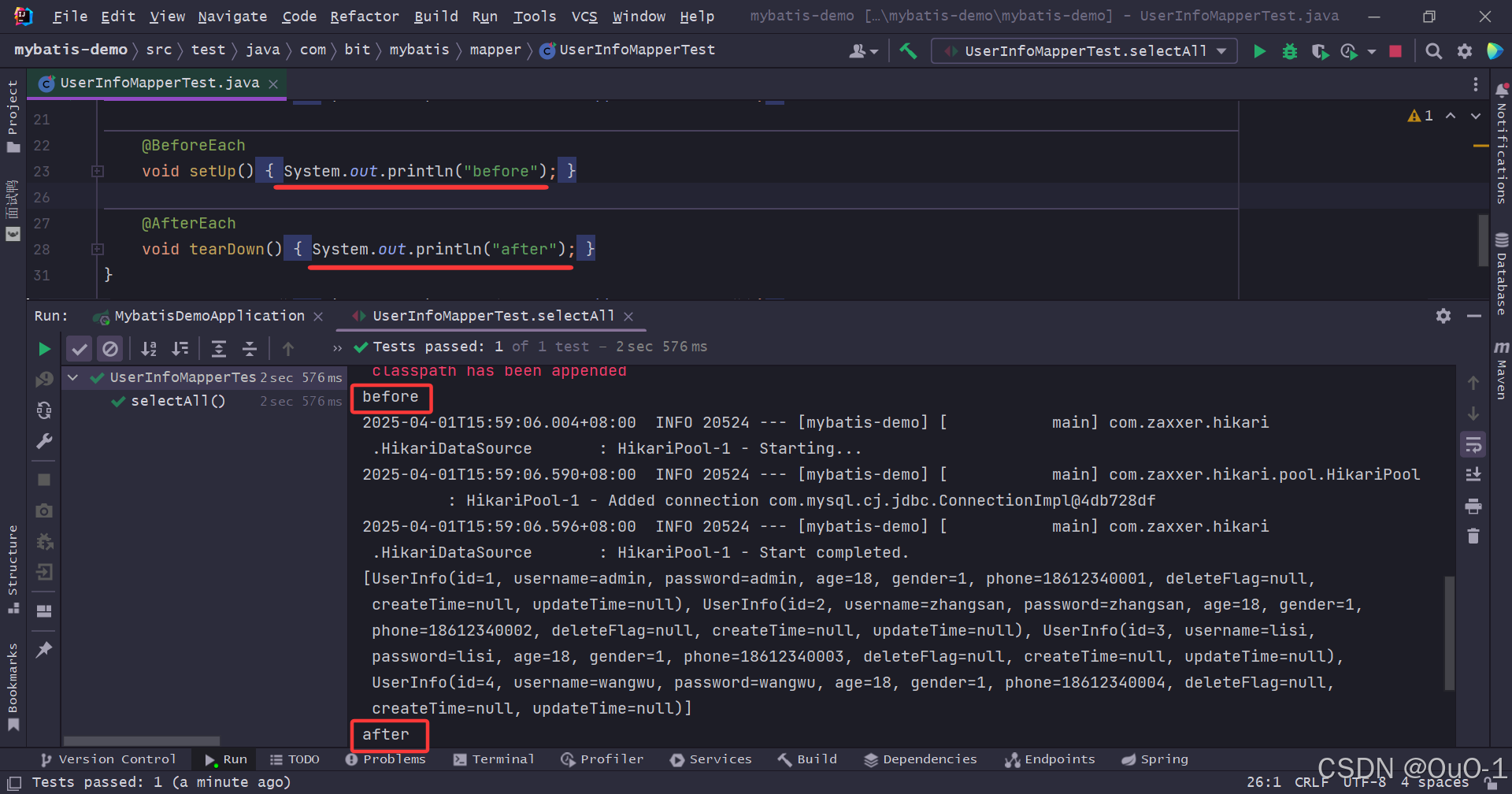
Task: Toggle soft-wrap in console output
Action: [x=1473, y=444]
